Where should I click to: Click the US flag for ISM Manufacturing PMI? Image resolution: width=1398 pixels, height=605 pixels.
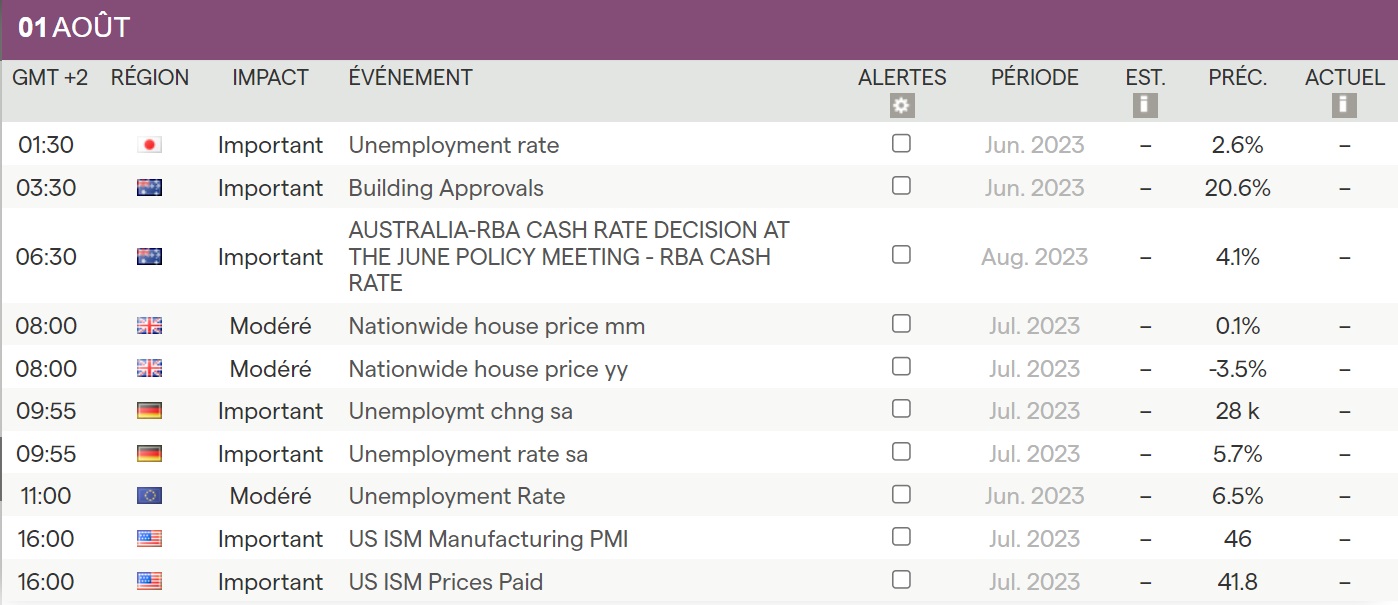point(149,539)
